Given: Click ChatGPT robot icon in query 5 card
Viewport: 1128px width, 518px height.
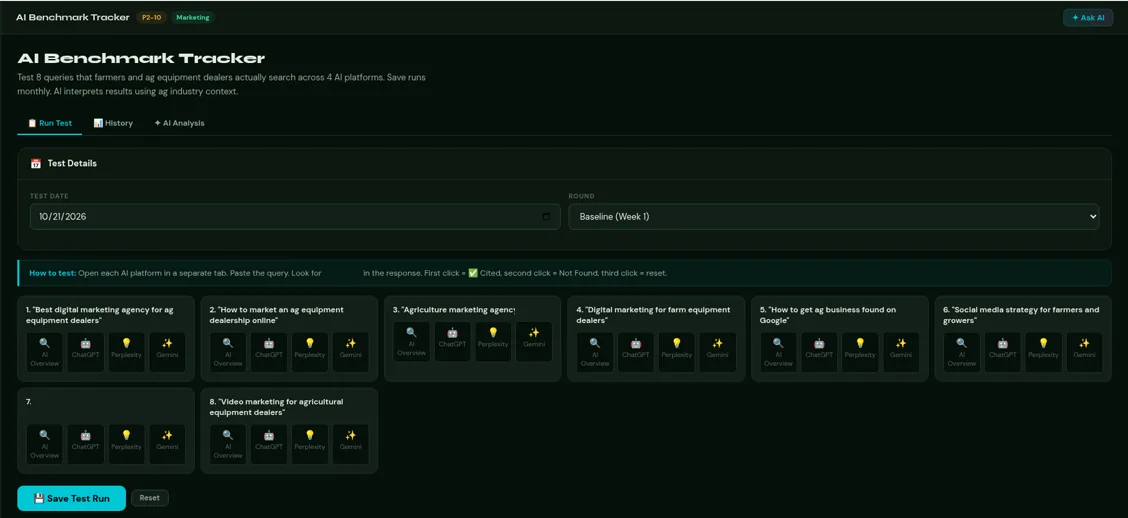Looking at the screenshot, I should [819, 343].
